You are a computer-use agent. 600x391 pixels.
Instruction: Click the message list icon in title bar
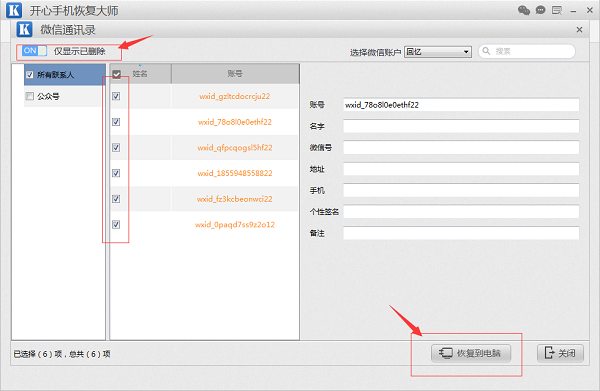coord(557,10)
